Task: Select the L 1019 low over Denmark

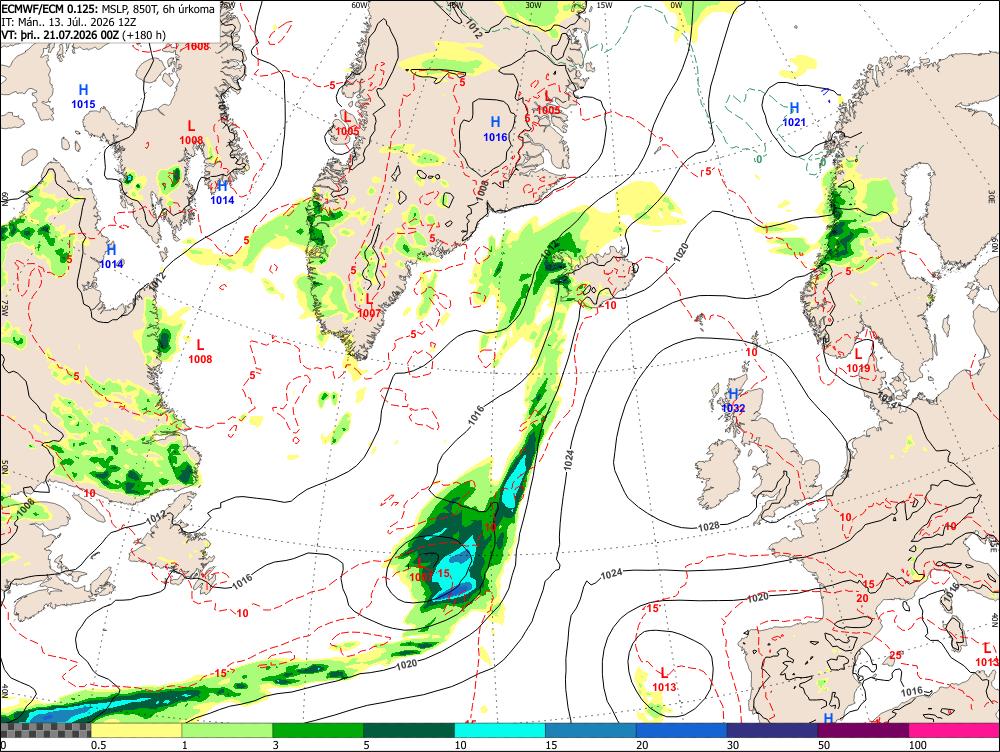Action: 858,360
